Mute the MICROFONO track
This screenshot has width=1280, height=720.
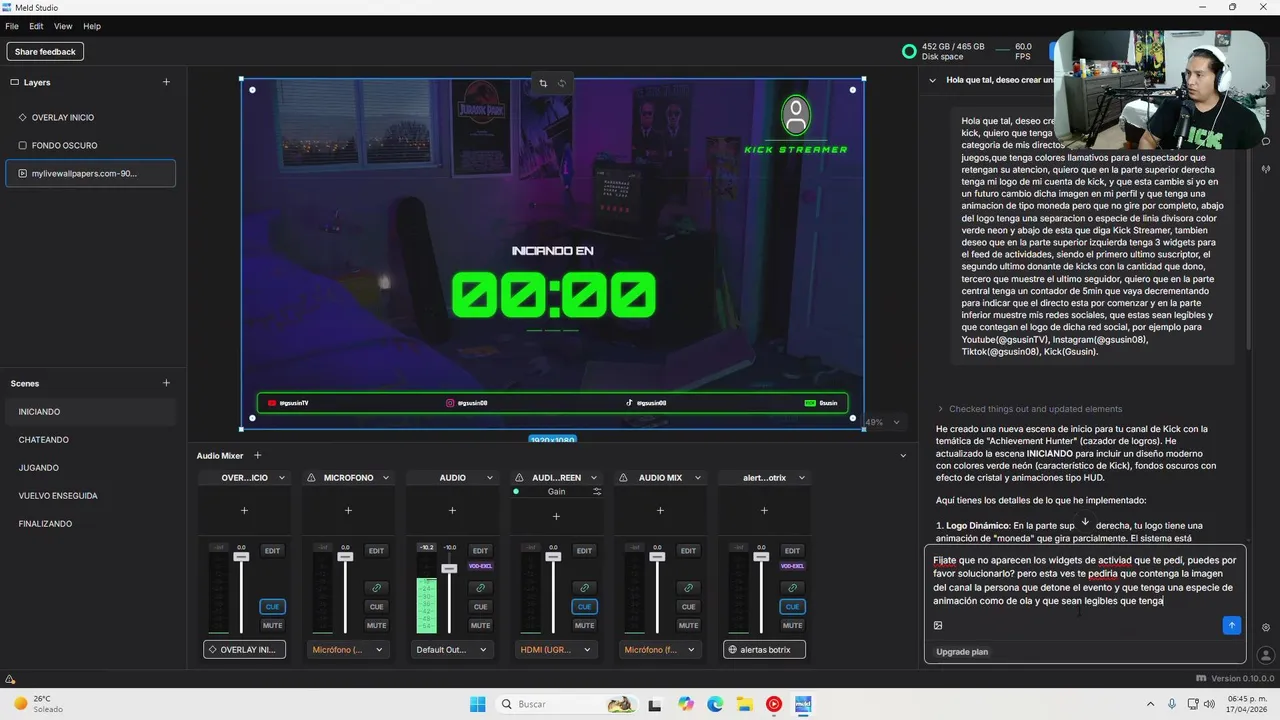point(376,625)
